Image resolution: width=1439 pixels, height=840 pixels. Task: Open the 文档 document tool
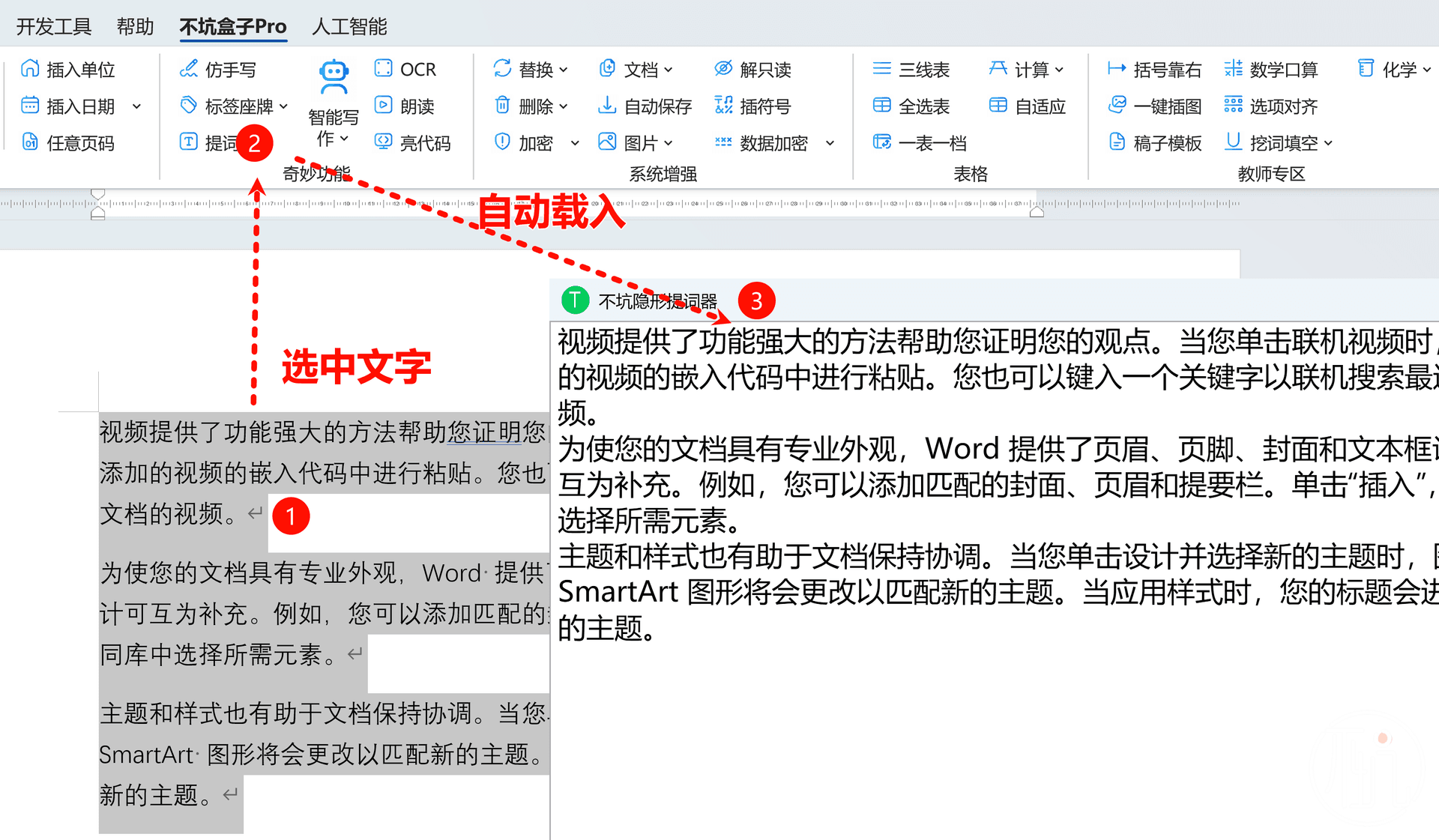629,69
